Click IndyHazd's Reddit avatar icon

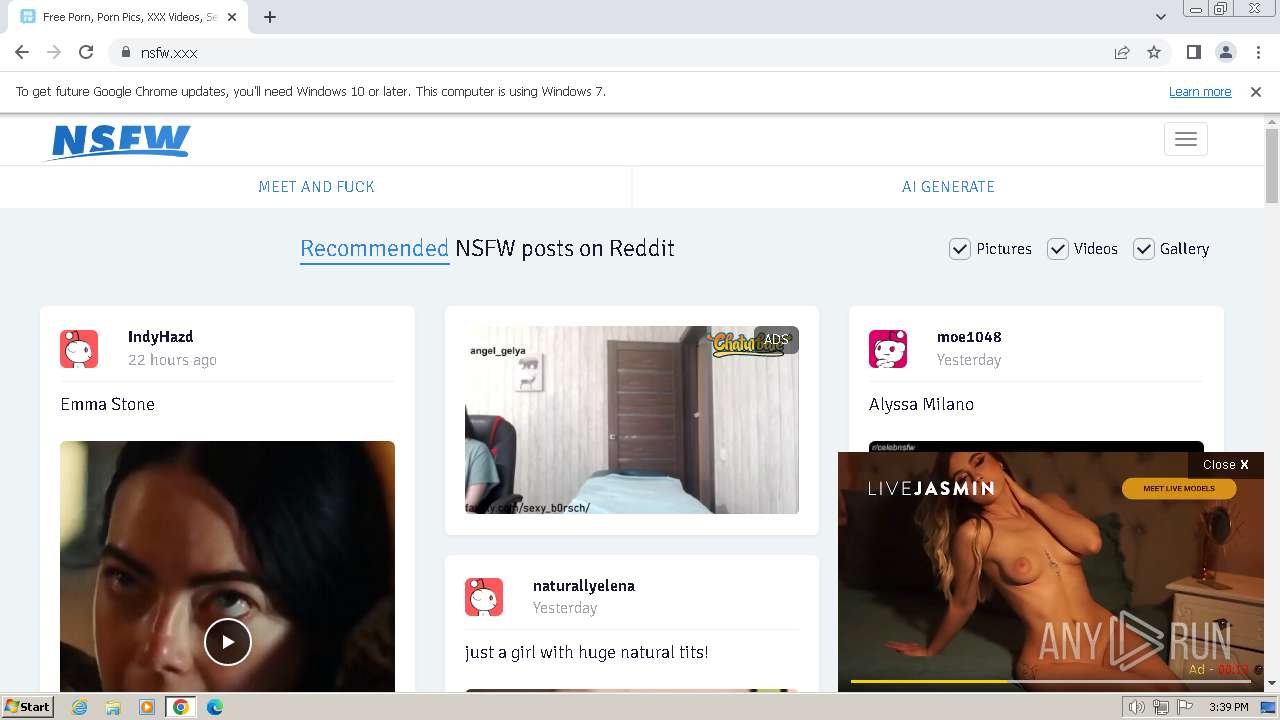79,349
